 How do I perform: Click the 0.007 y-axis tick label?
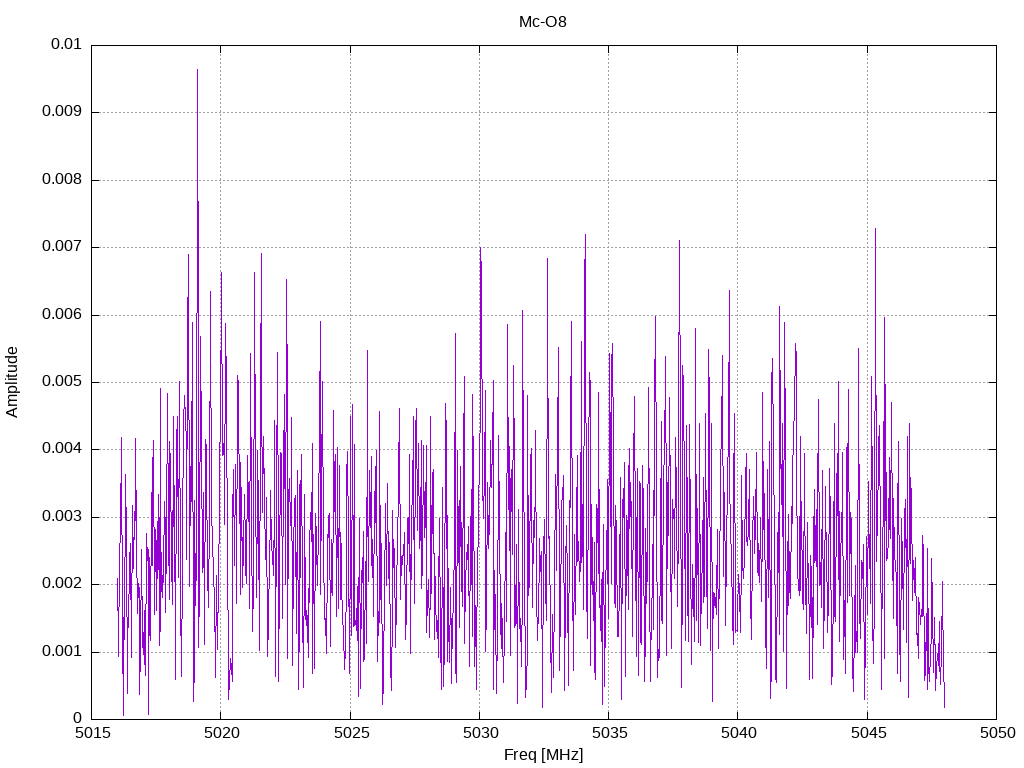[61, 247]
